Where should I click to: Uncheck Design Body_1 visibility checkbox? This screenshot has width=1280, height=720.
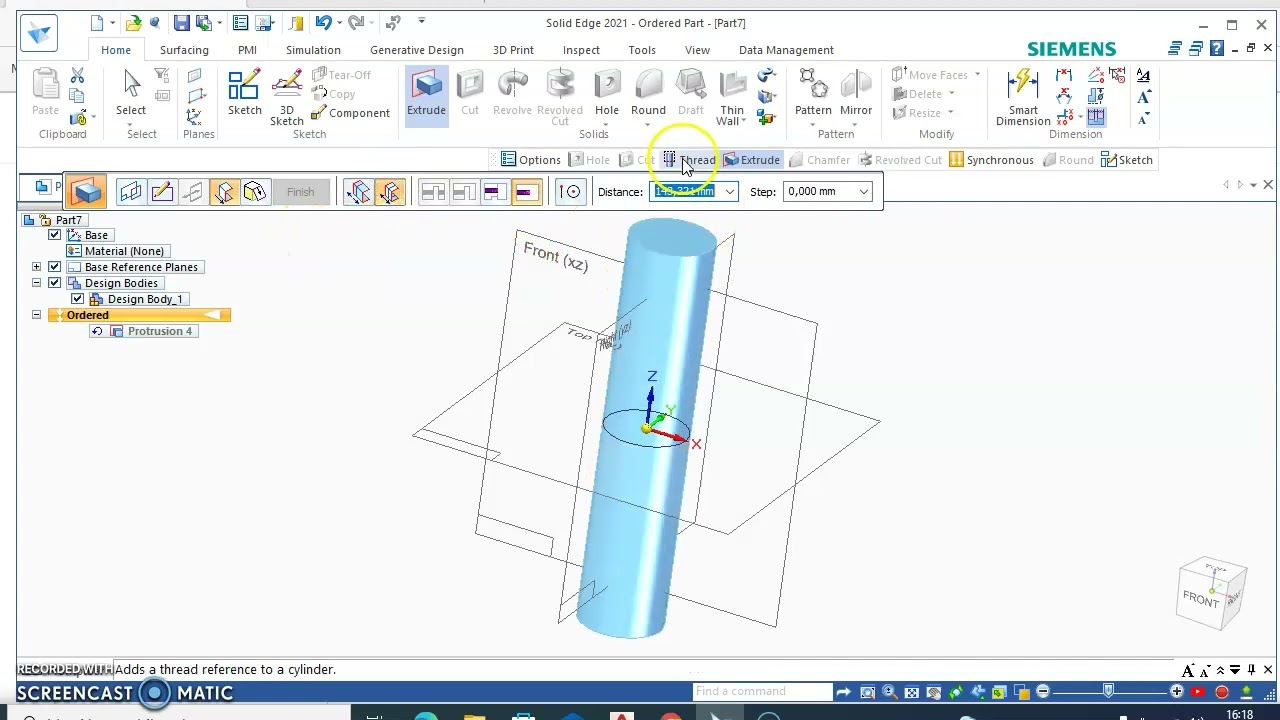click(x=77, y=299)
